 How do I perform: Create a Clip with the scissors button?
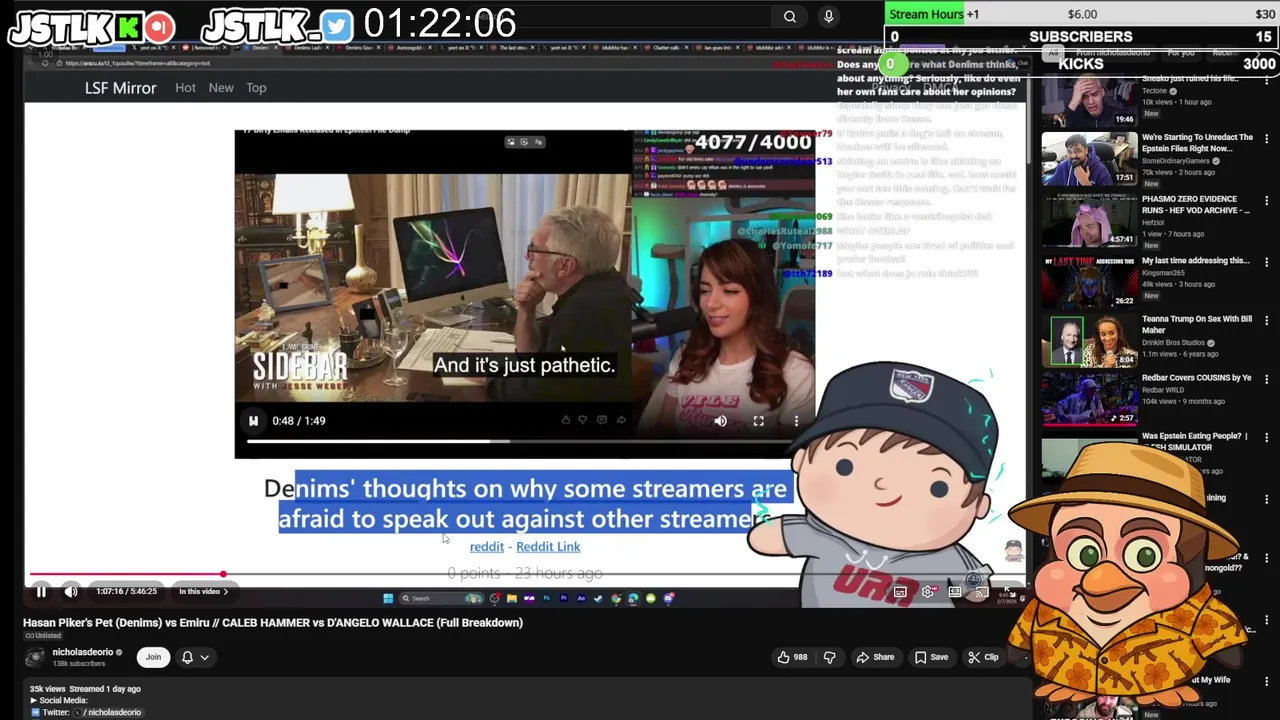[983, 657]
